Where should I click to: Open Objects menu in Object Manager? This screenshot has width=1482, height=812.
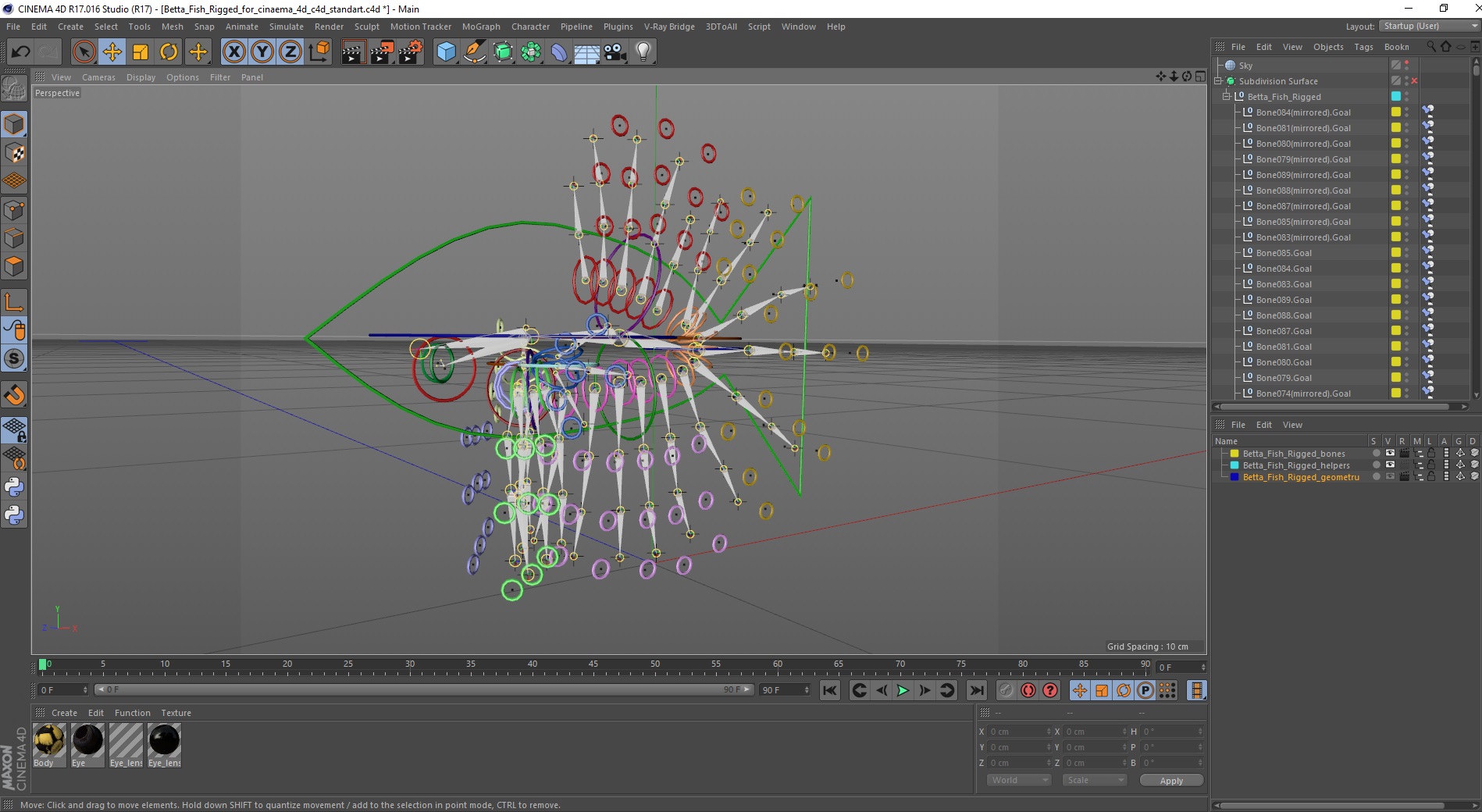(1328, 47)
